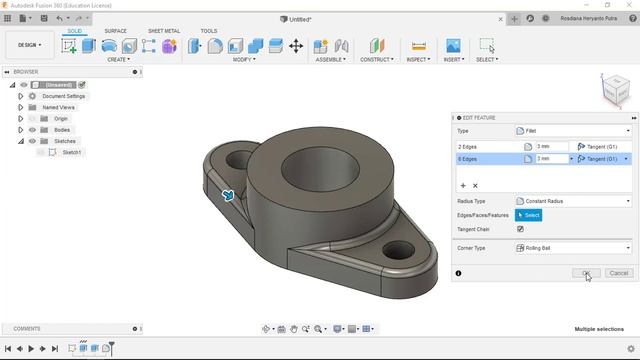Open timeline settings gear
This screenshot has width=640, height=360.
[x=631, y=349]
